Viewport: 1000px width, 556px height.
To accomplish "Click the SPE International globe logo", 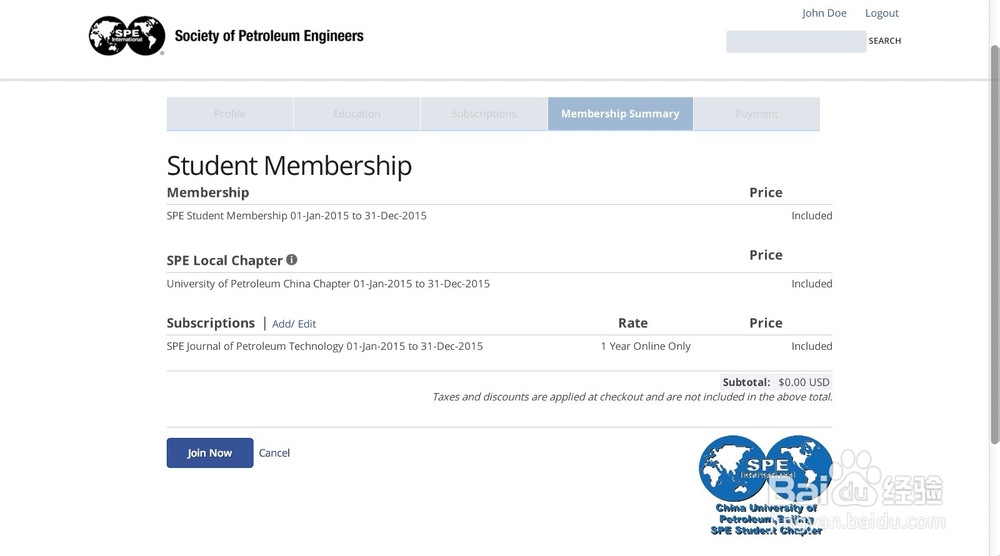I will coord(127,36).
